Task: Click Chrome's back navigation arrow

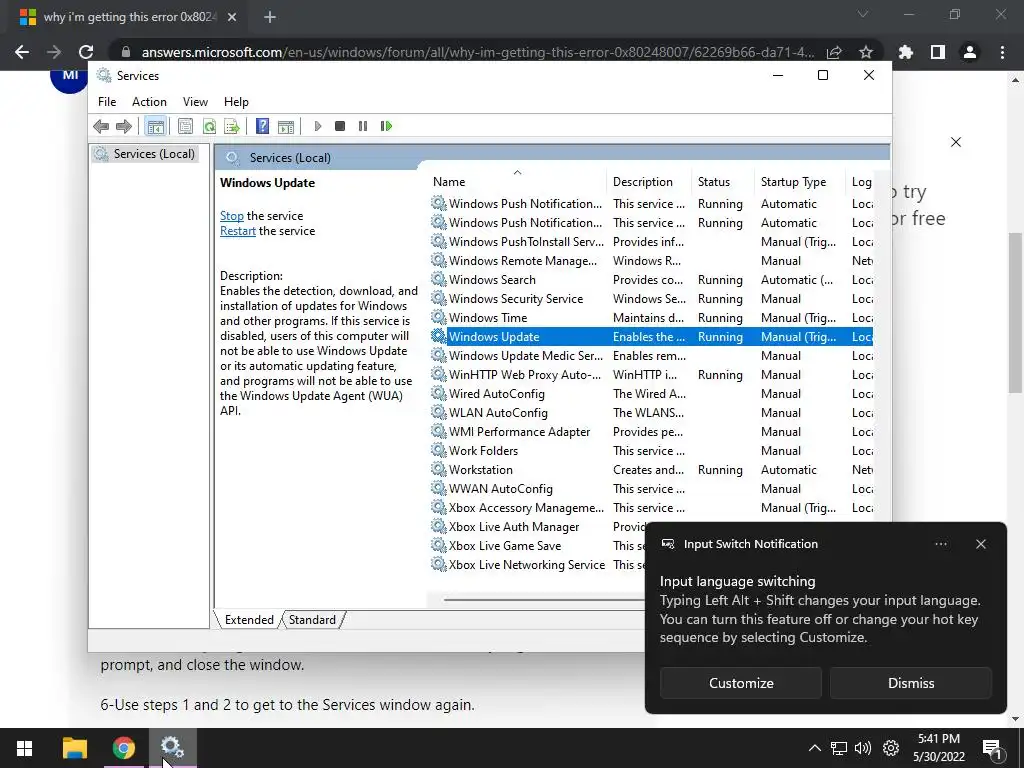Action: 22,52
